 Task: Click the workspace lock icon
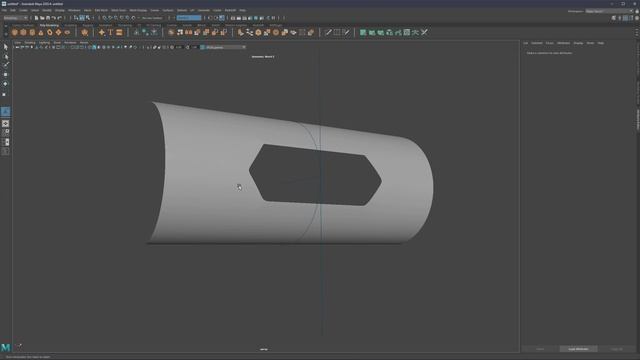pos(637,11)
